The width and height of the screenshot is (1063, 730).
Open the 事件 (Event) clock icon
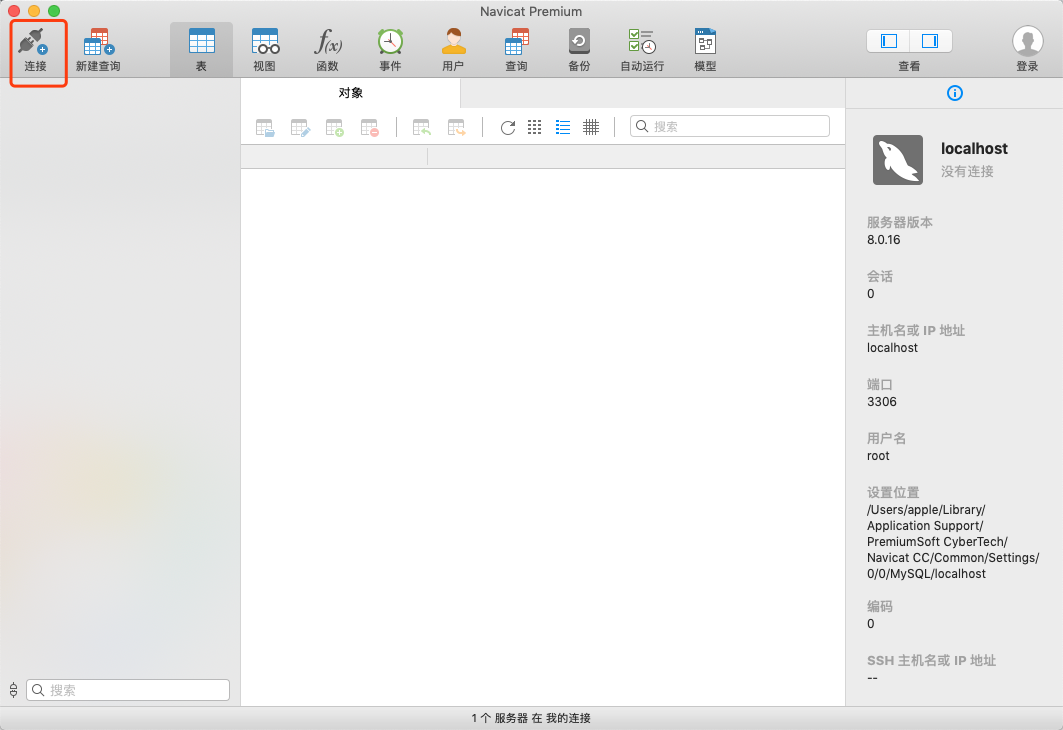[x=390, y=42]
